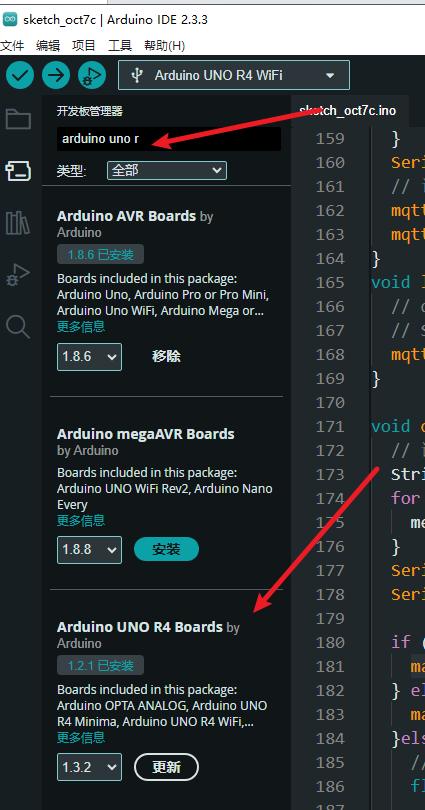The image size is (425, 810).
Task: Click 安装 to install megaAVR Boards
Action: tap(166, 549)
